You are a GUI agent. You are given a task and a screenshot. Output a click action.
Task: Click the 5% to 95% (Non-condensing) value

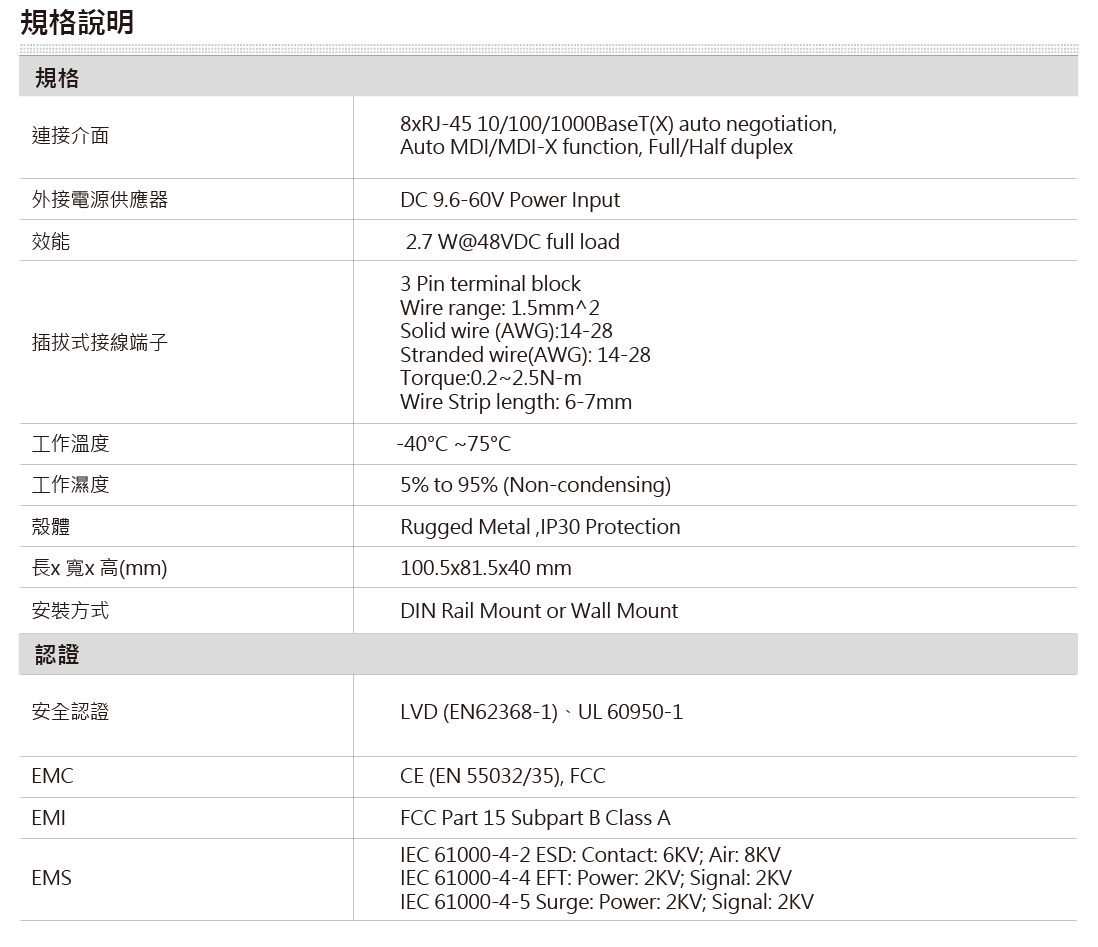point(535,485)
